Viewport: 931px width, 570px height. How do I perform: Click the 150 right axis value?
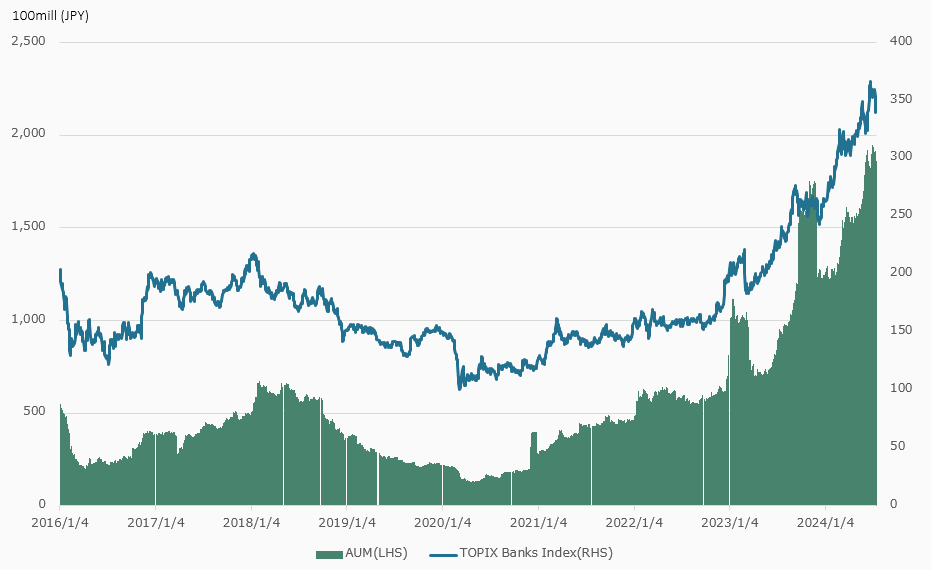[900, 330]
